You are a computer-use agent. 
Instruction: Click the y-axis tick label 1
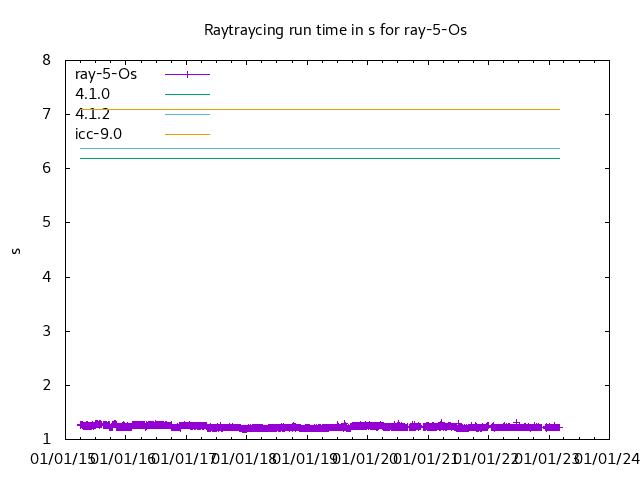[46, 439]
